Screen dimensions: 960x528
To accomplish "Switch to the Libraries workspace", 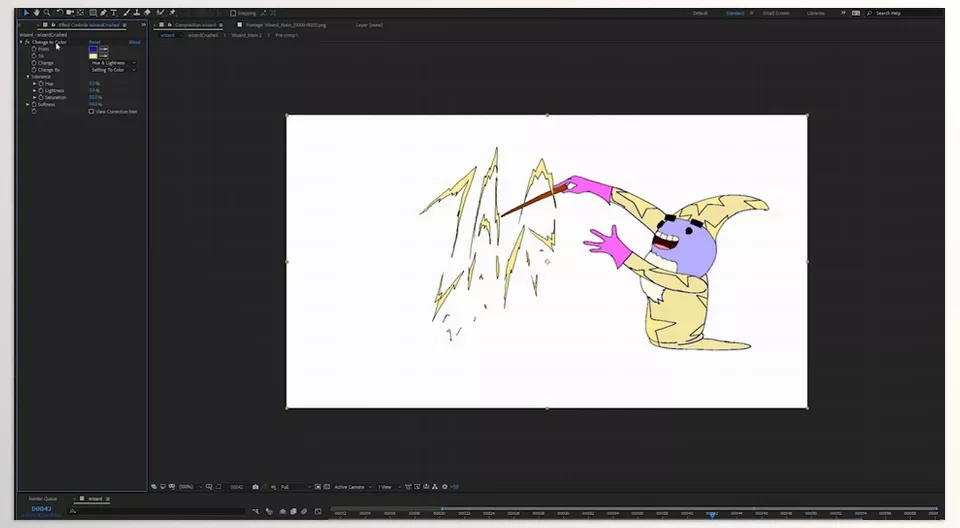I will (x=816, y=13).
